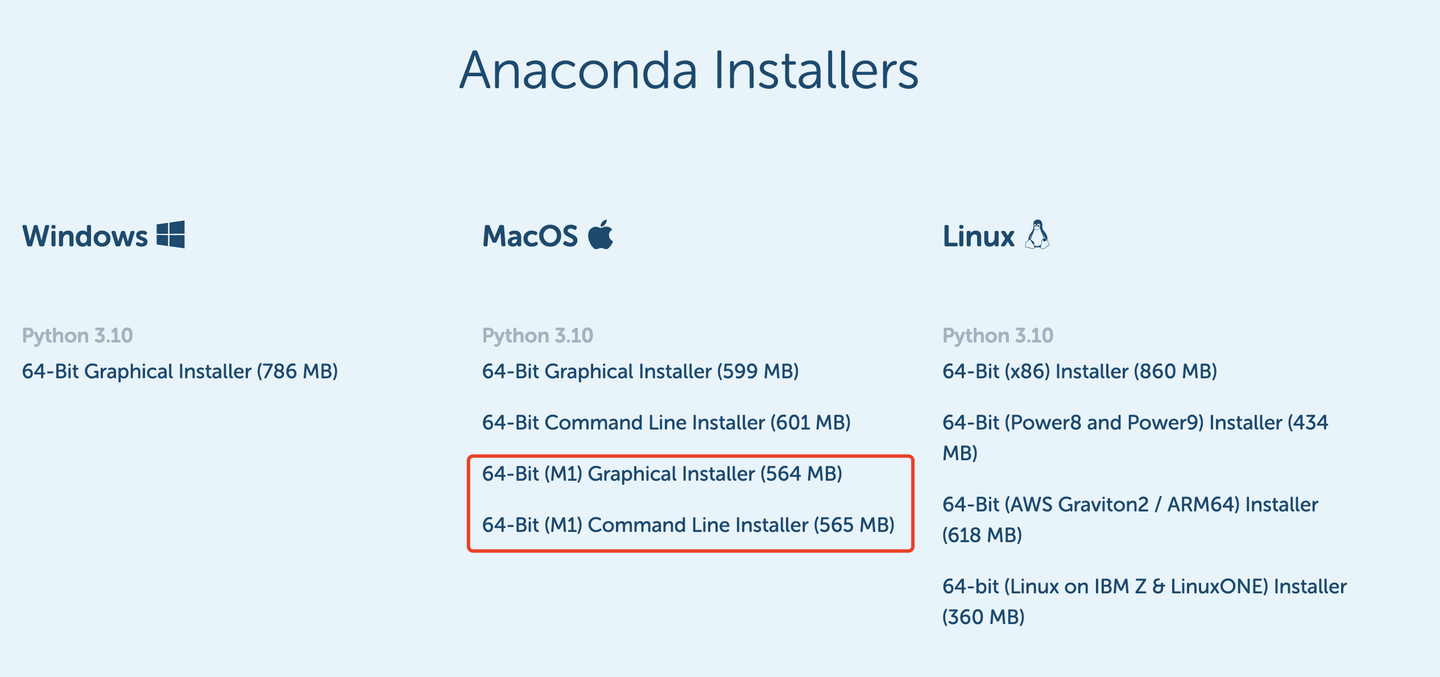Download the Linux 64-Bit (x86) Installer
The image size is (1440, 677).
click(x=1079, y=371)
